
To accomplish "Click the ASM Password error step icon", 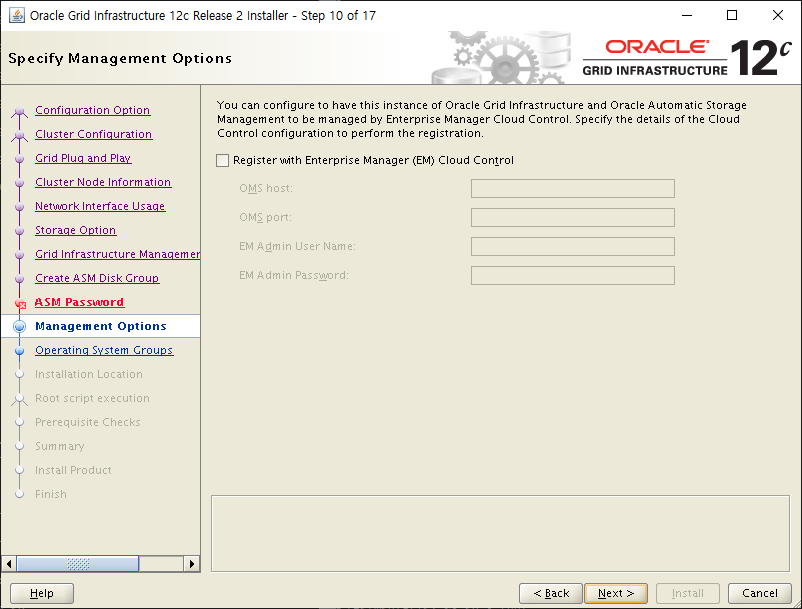I will pos(20,304).
